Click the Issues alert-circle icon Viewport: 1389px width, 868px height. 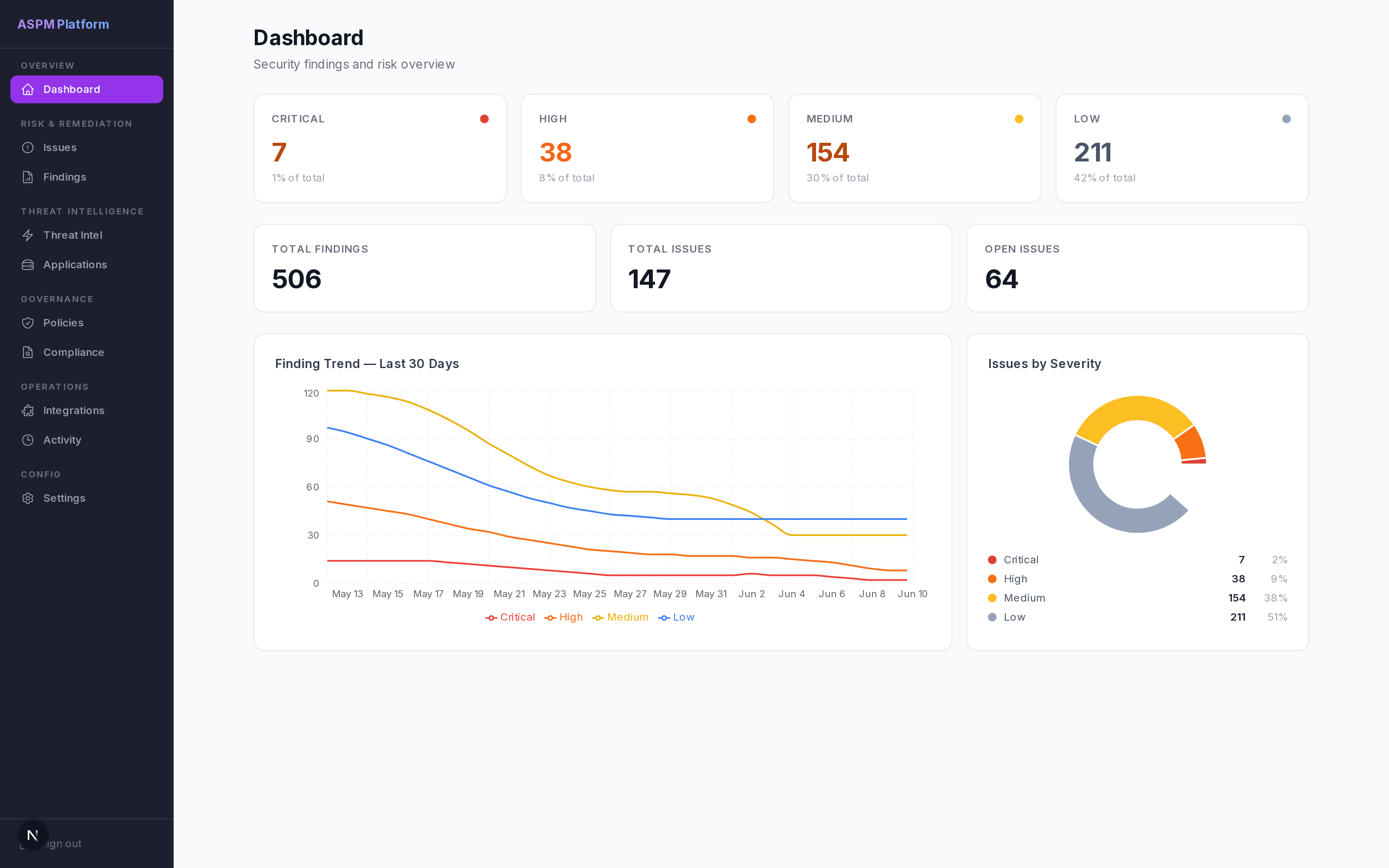pyautogui.click(x=27, y=148)
